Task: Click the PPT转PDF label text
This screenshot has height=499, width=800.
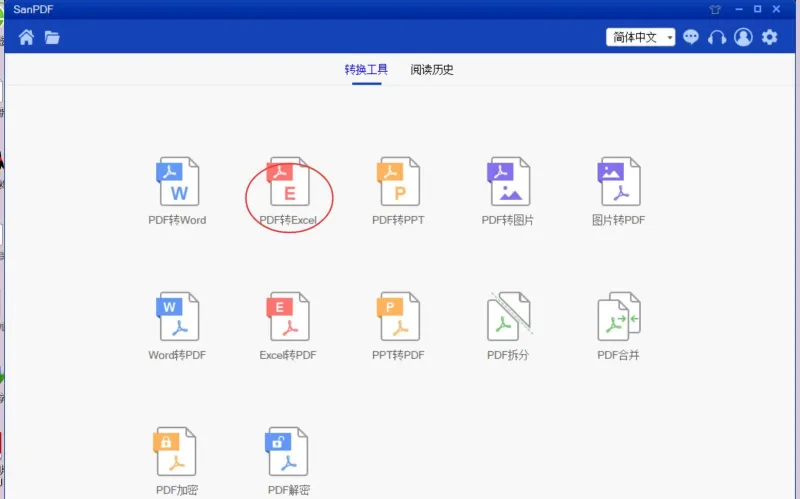Action: (x=398, y=355)
